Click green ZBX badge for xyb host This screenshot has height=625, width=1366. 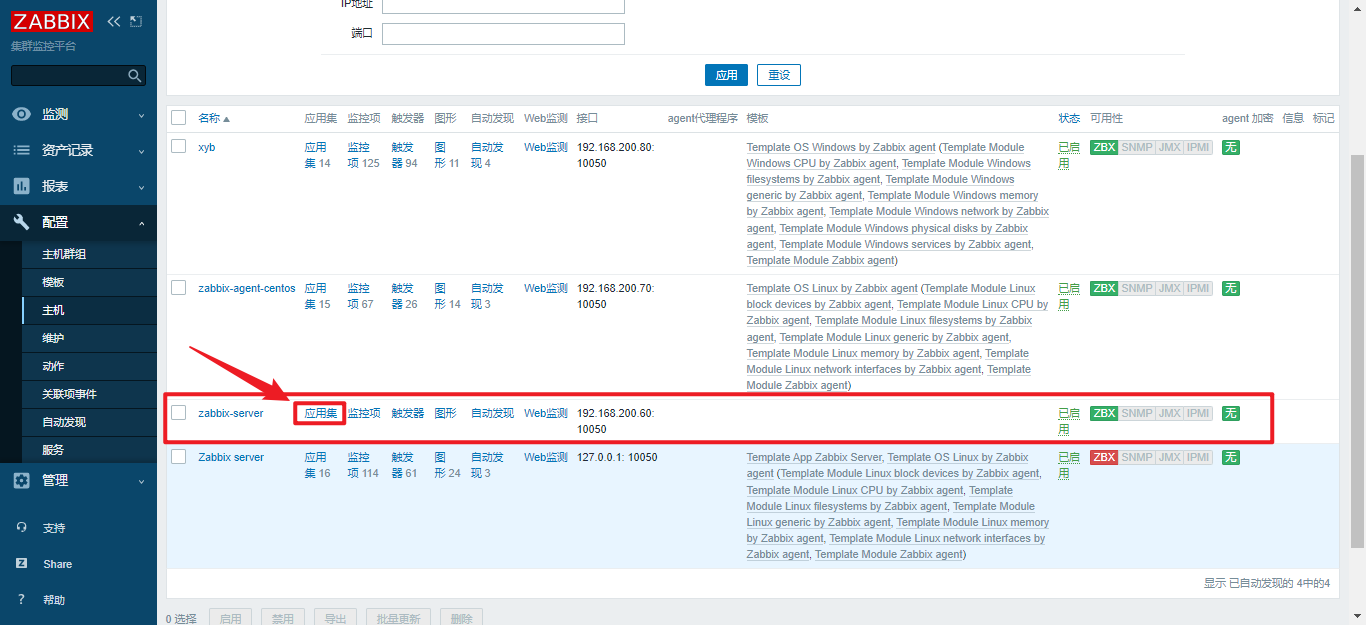(1104, 147)
